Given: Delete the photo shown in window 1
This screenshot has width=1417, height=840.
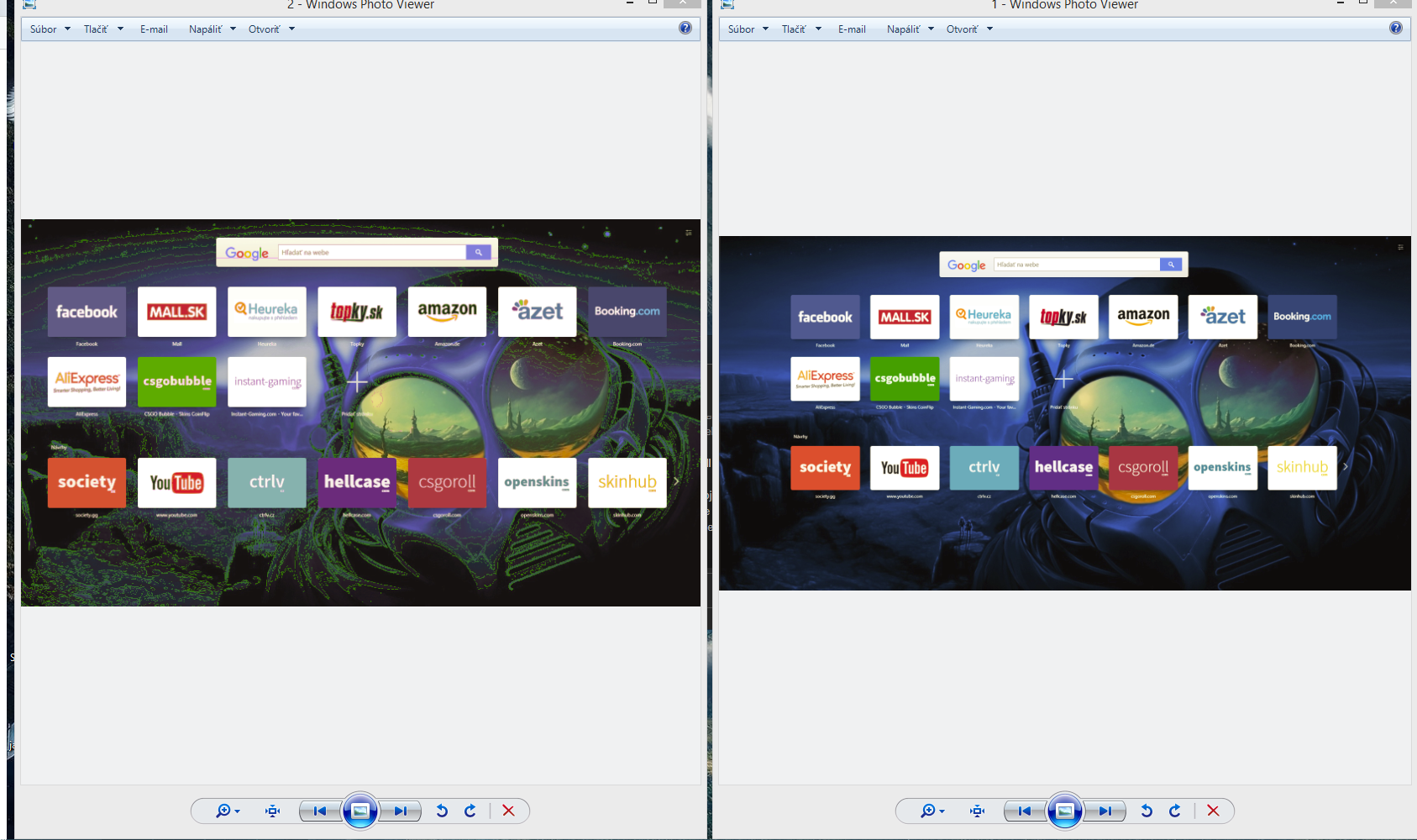Looking at the screenshot, I should click(x=1213, y=811).
